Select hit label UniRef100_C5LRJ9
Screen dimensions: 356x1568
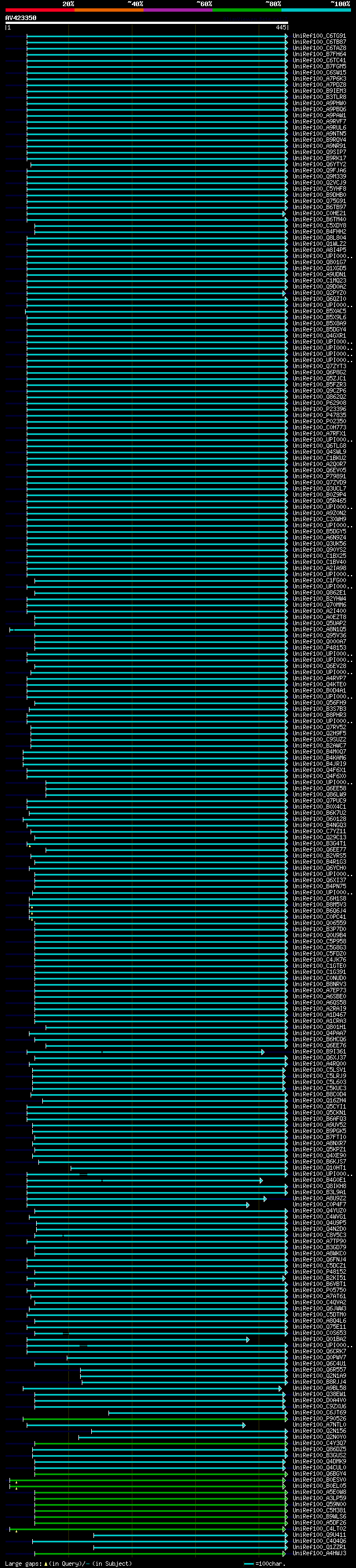point(319,1076)
